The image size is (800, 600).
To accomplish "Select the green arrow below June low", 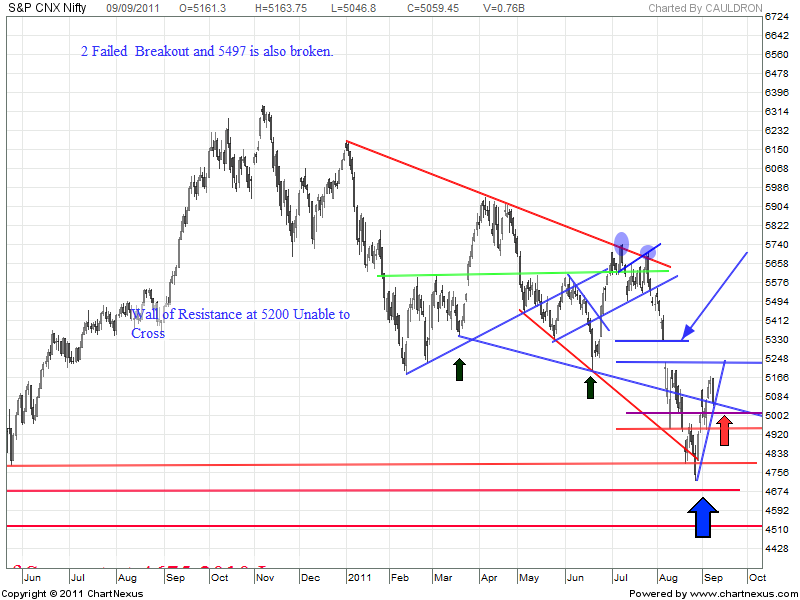I will (592, 387).
